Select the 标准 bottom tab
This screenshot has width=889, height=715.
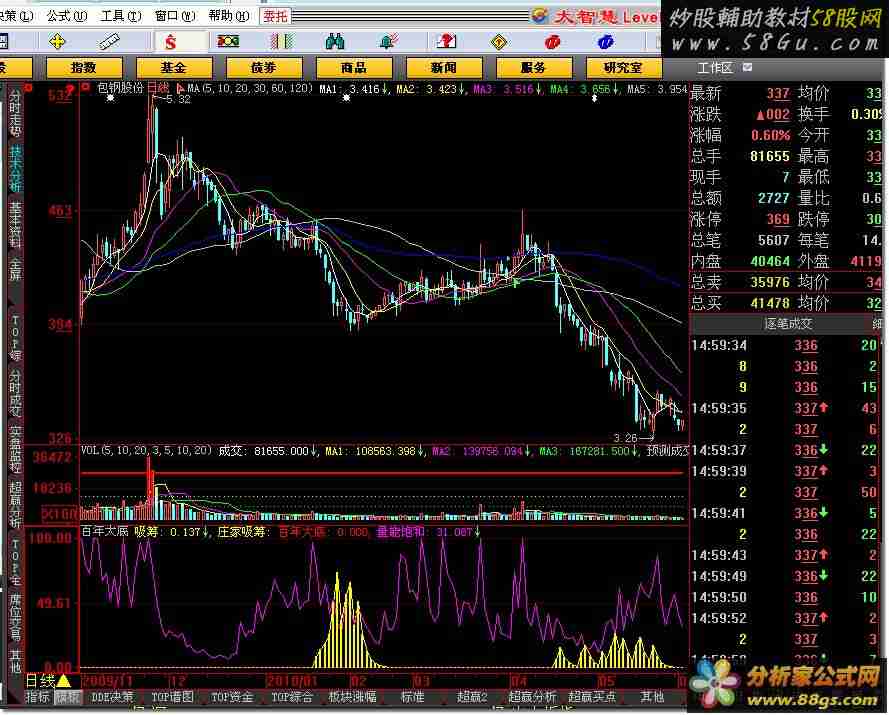point(413,697)
